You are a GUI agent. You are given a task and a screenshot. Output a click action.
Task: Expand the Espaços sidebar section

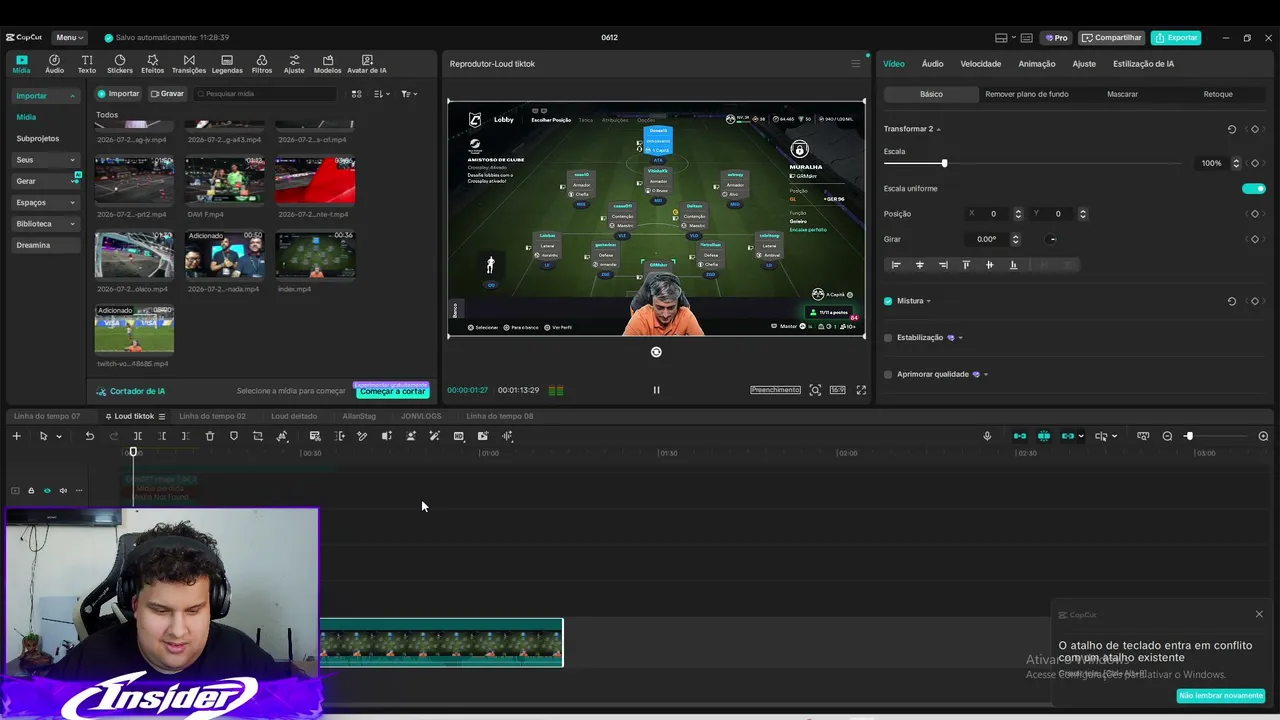46,202
